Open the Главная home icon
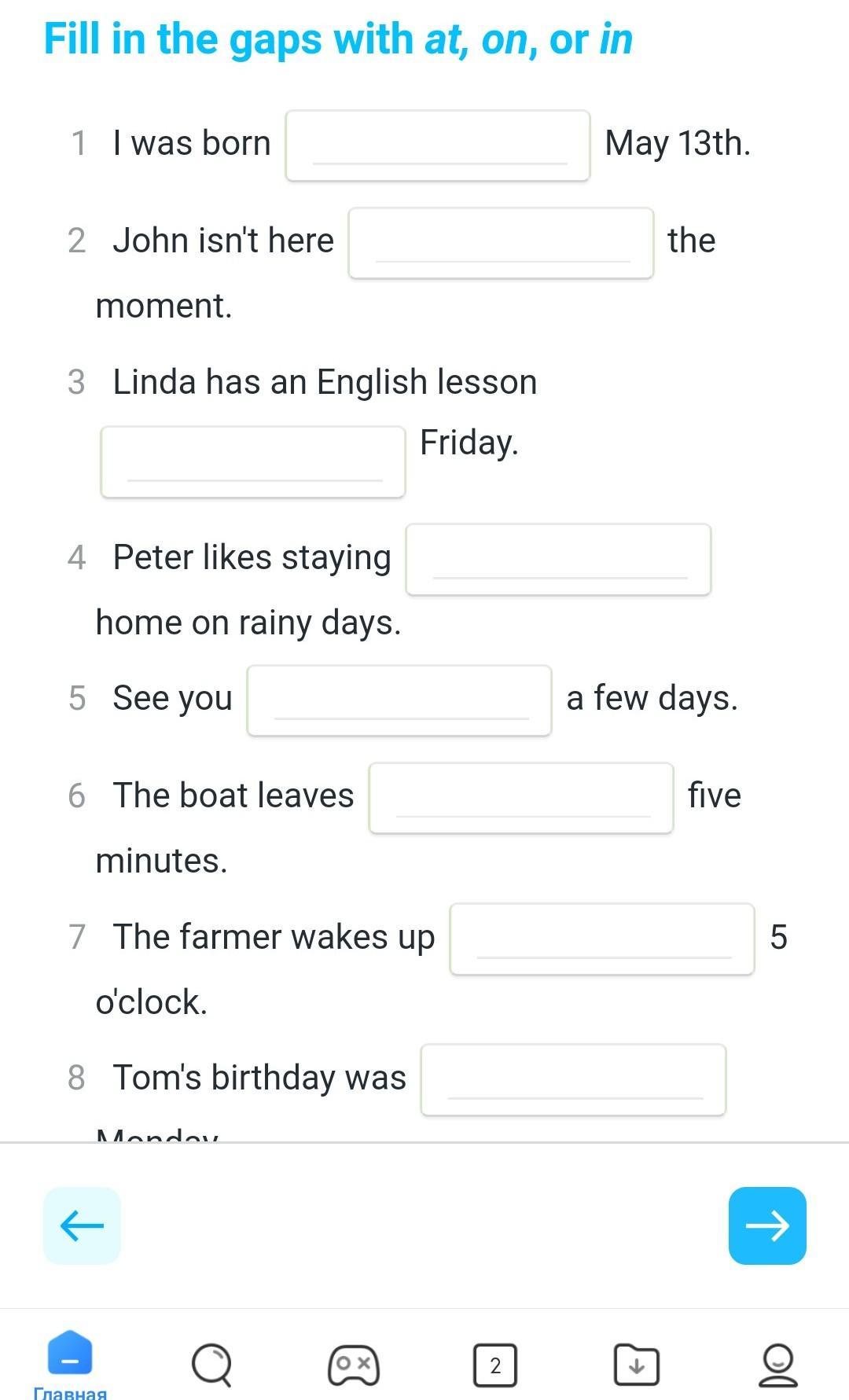 click(70, 1354)
